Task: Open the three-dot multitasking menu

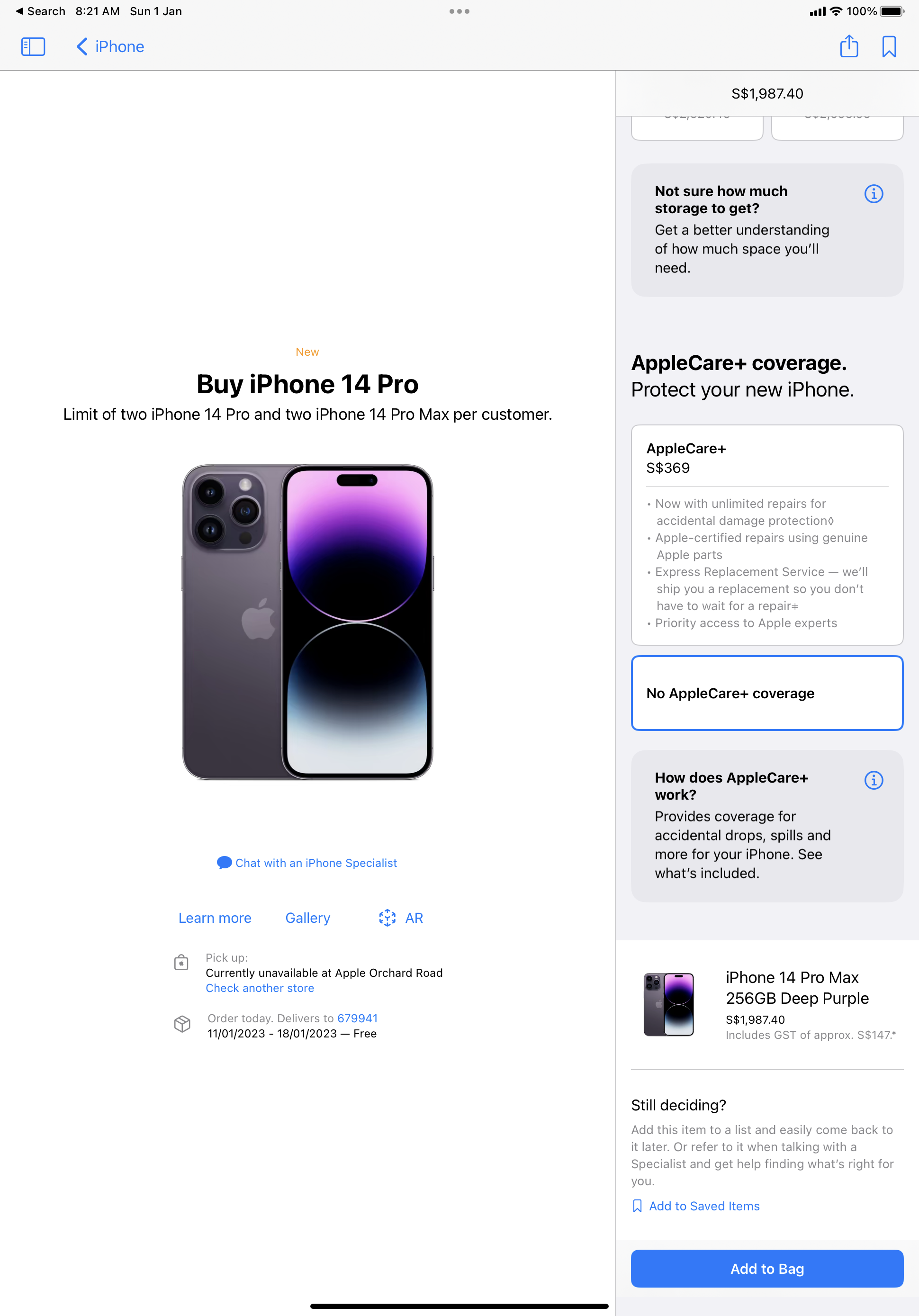Action: [459, 11]
